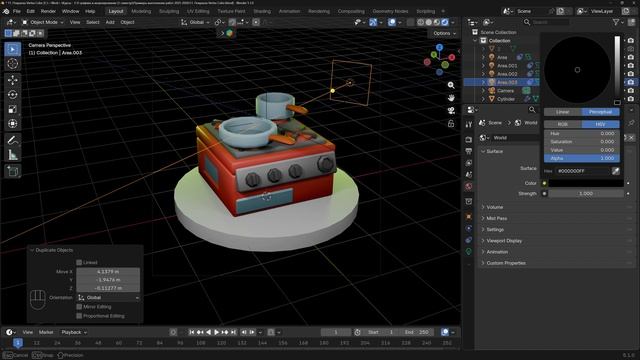Select the Scale tool
The image size is (640, 360).
[13, 109]
